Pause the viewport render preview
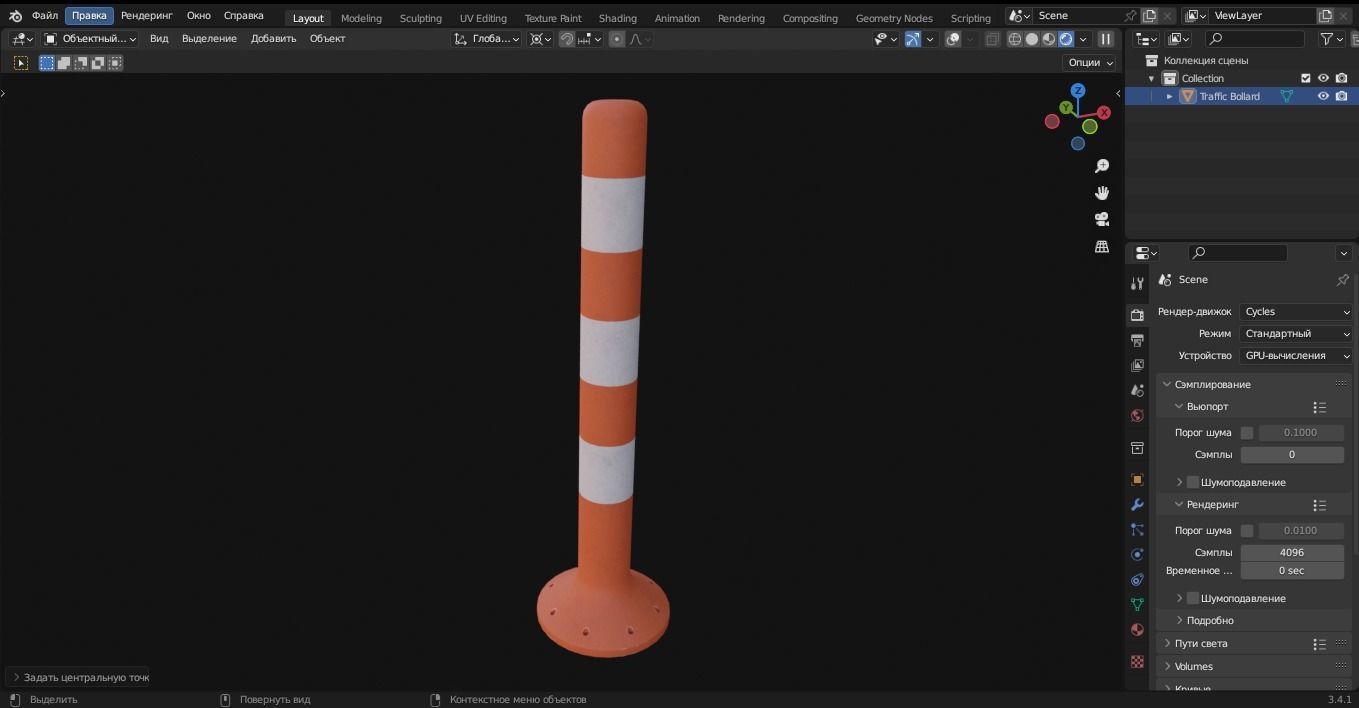This screenshot has width=1359, height=708. pyautogui.click(x=1106, y=39)
